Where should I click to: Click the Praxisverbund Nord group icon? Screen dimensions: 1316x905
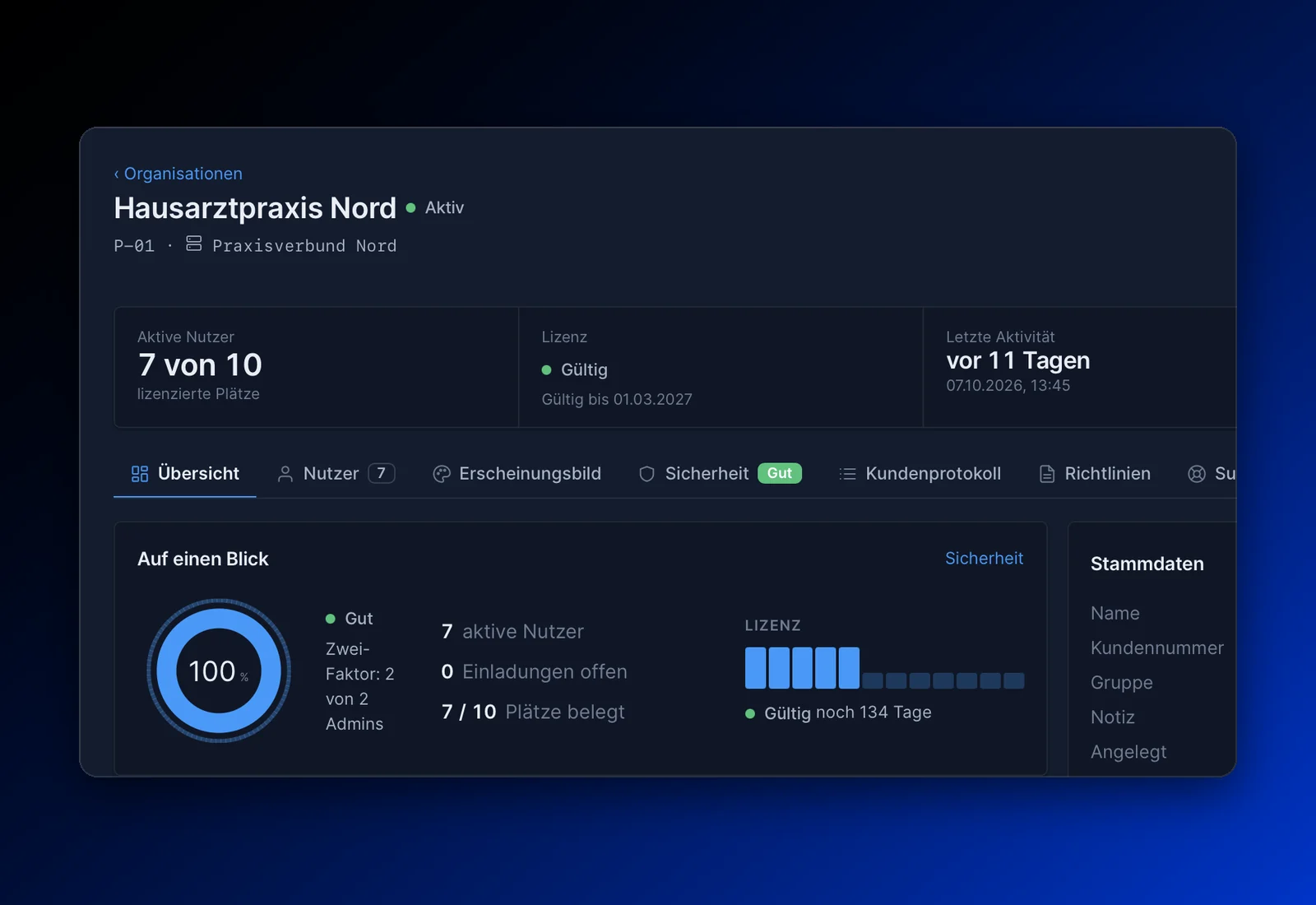pos(193,244)
